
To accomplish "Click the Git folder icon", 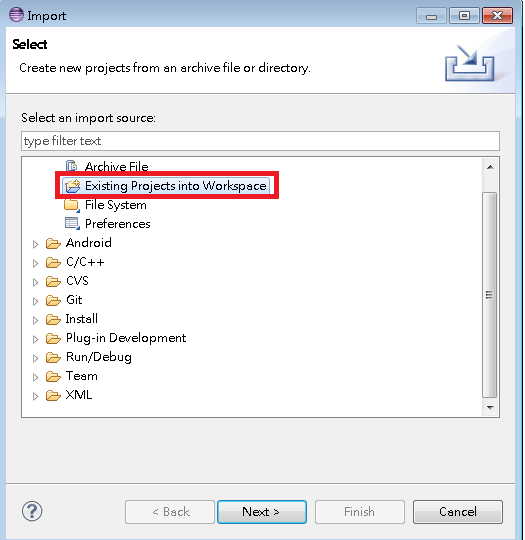I will [53, 300].
